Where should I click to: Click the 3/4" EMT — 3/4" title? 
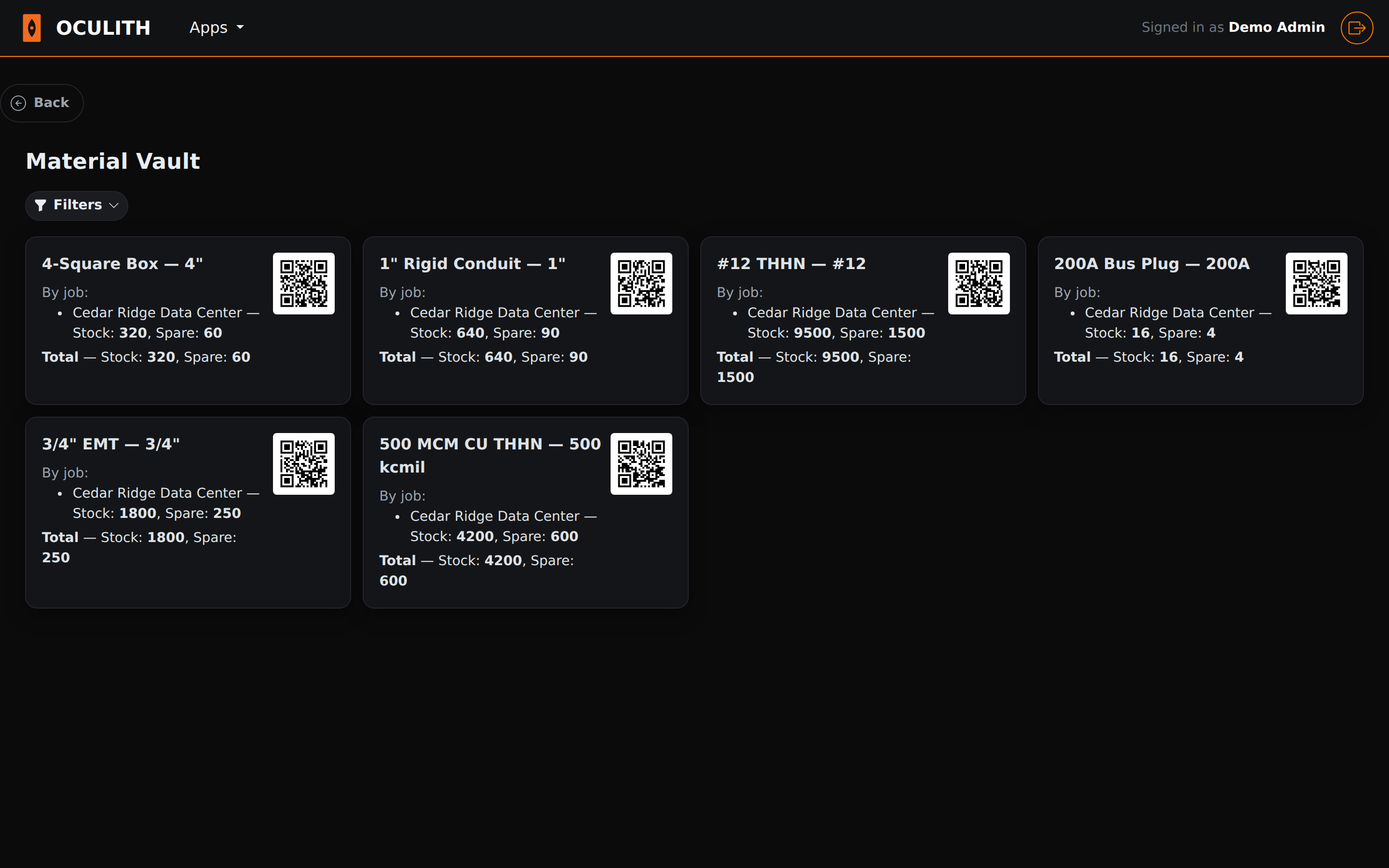pos(111,444)
